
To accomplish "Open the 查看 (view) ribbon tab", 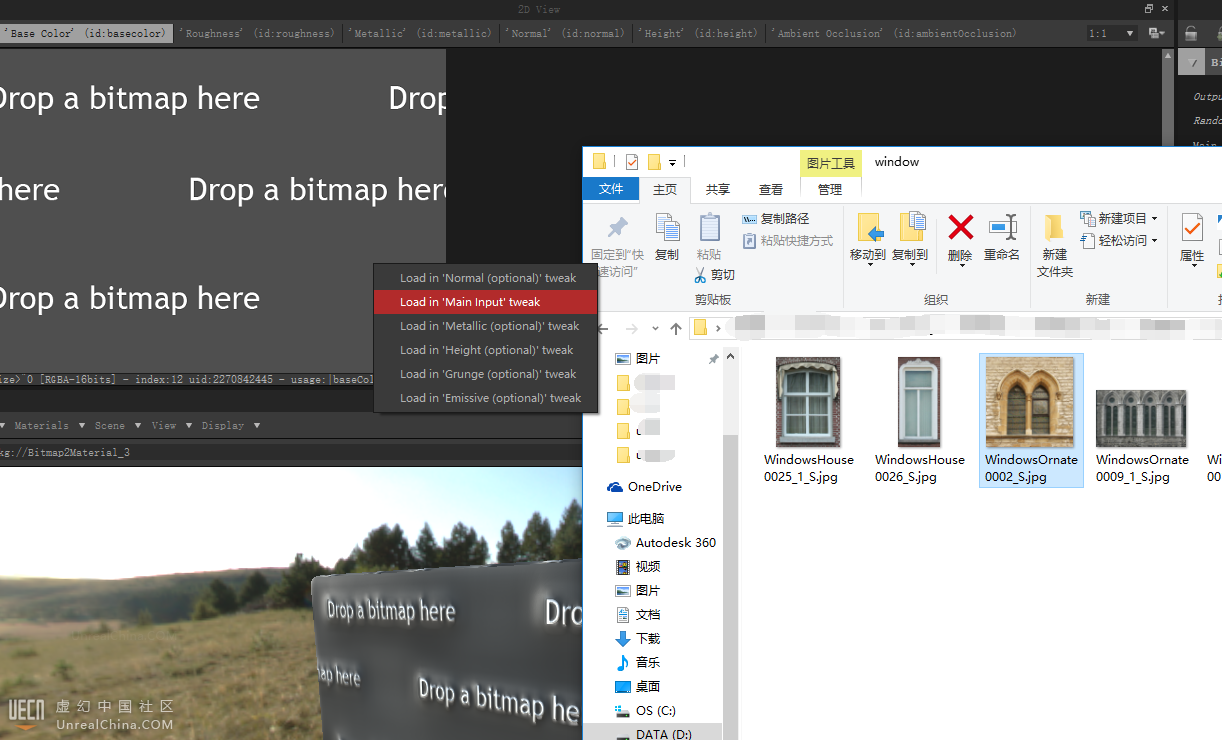I will (x=771, y=189).
